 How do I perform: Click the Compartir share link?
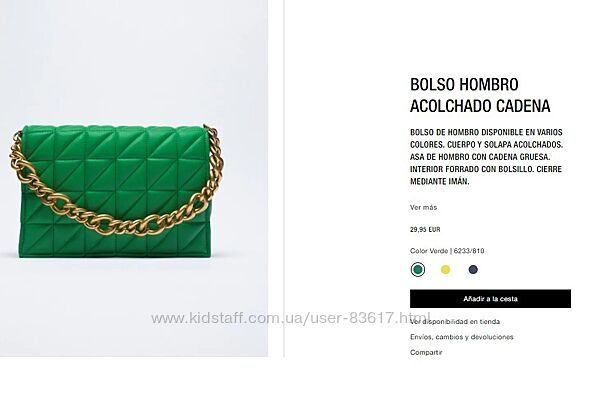pos(426,352)
